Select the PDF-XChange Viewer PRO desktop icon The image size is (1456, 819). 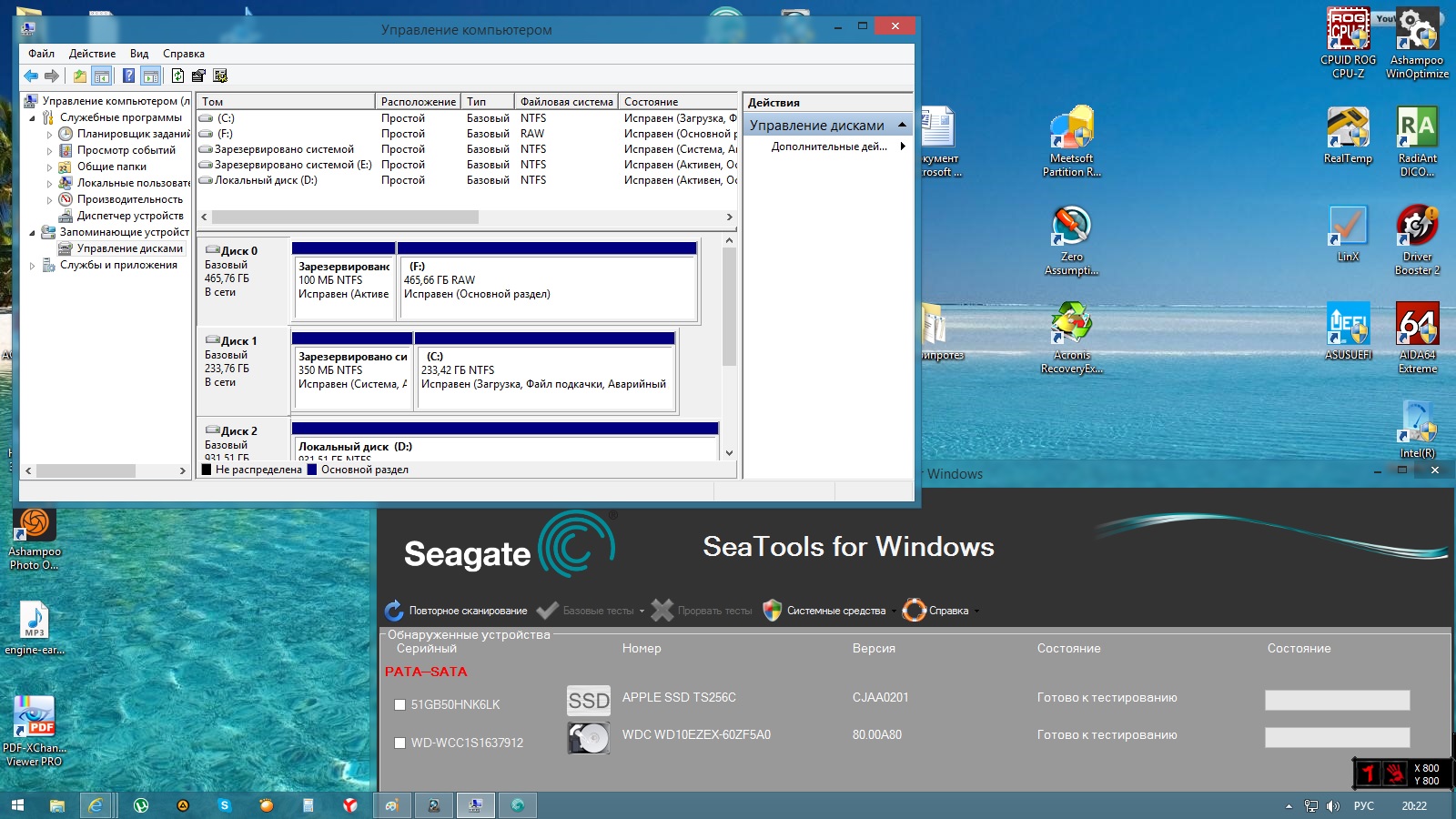(x=35, y=732)
